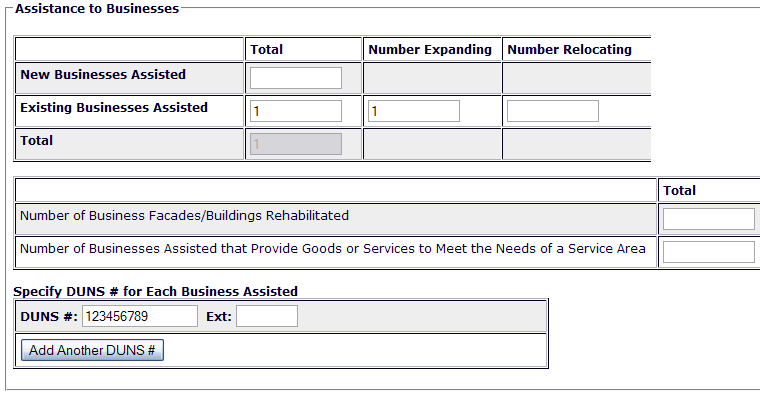Click the Goods or Services Service Area row label
760x401 pixels.
click(x=332, y=248)
